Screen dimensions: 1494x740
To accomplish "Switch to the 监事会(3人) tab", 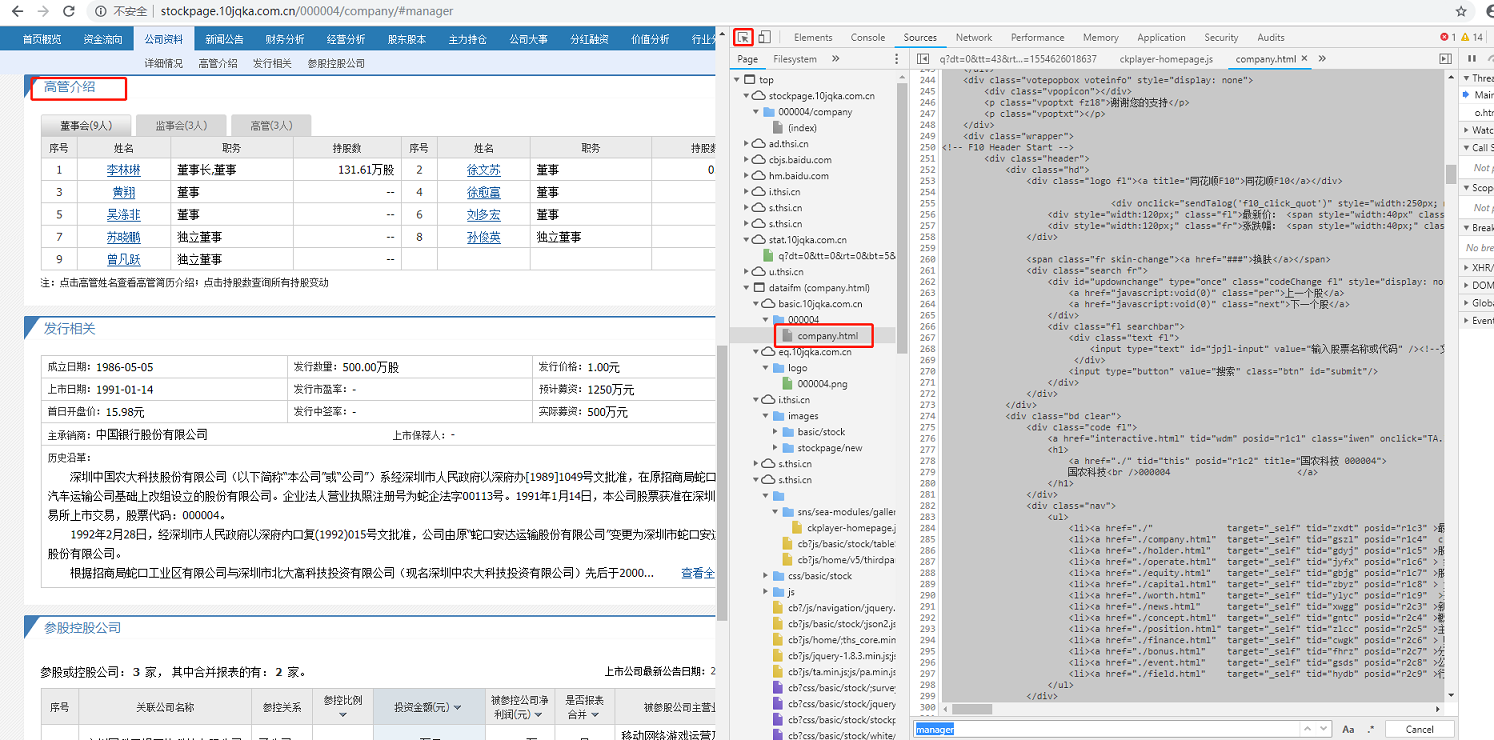I will click(181, 126).
